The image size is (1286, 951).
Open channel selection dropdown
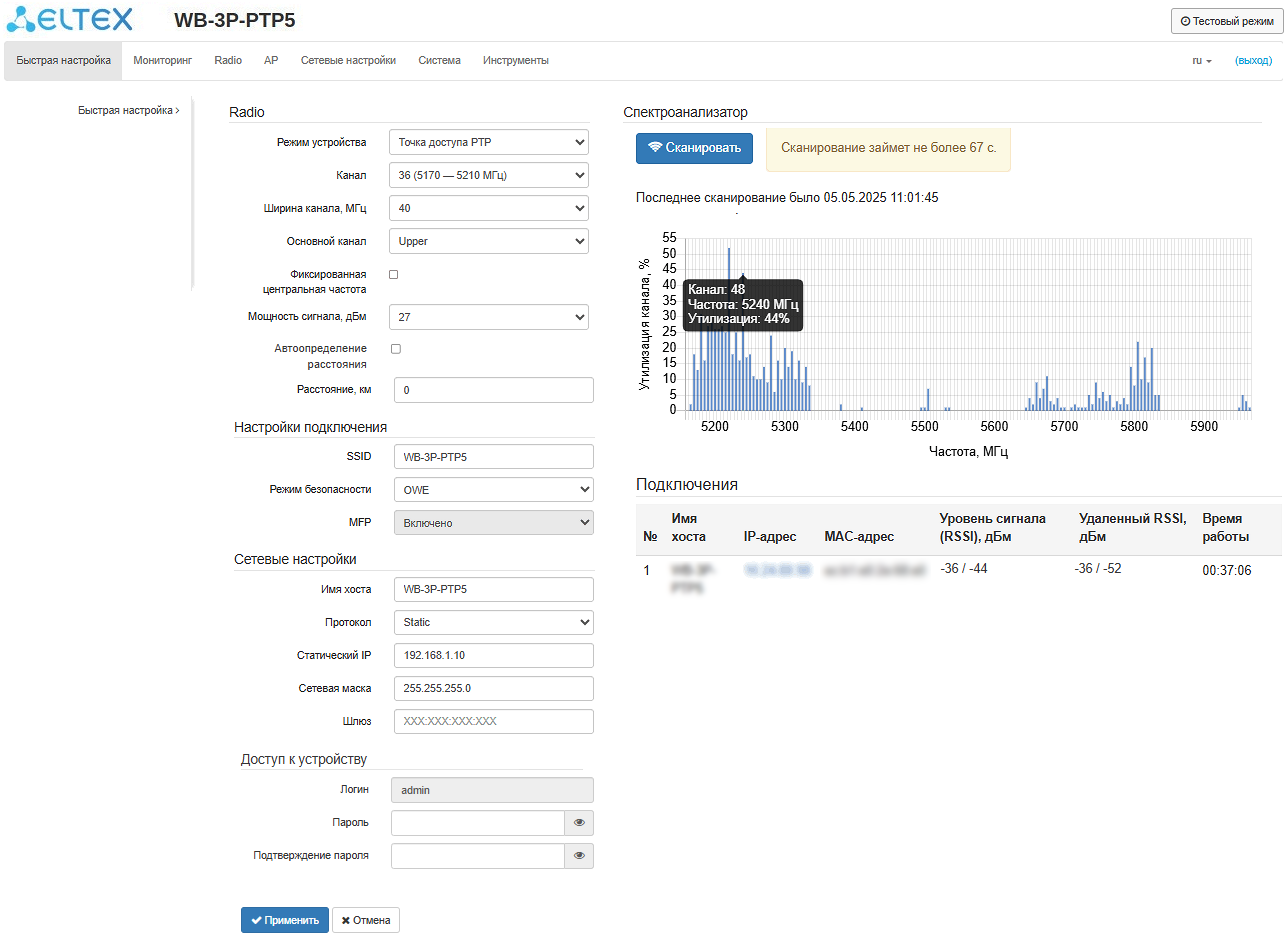click(488, 176)
